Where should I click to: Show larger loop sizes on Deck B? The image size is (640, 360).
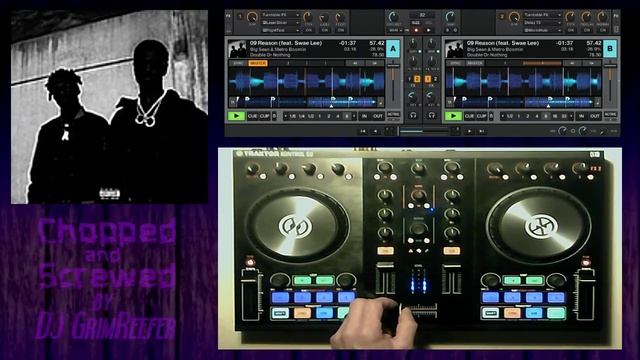coord(571,116)
